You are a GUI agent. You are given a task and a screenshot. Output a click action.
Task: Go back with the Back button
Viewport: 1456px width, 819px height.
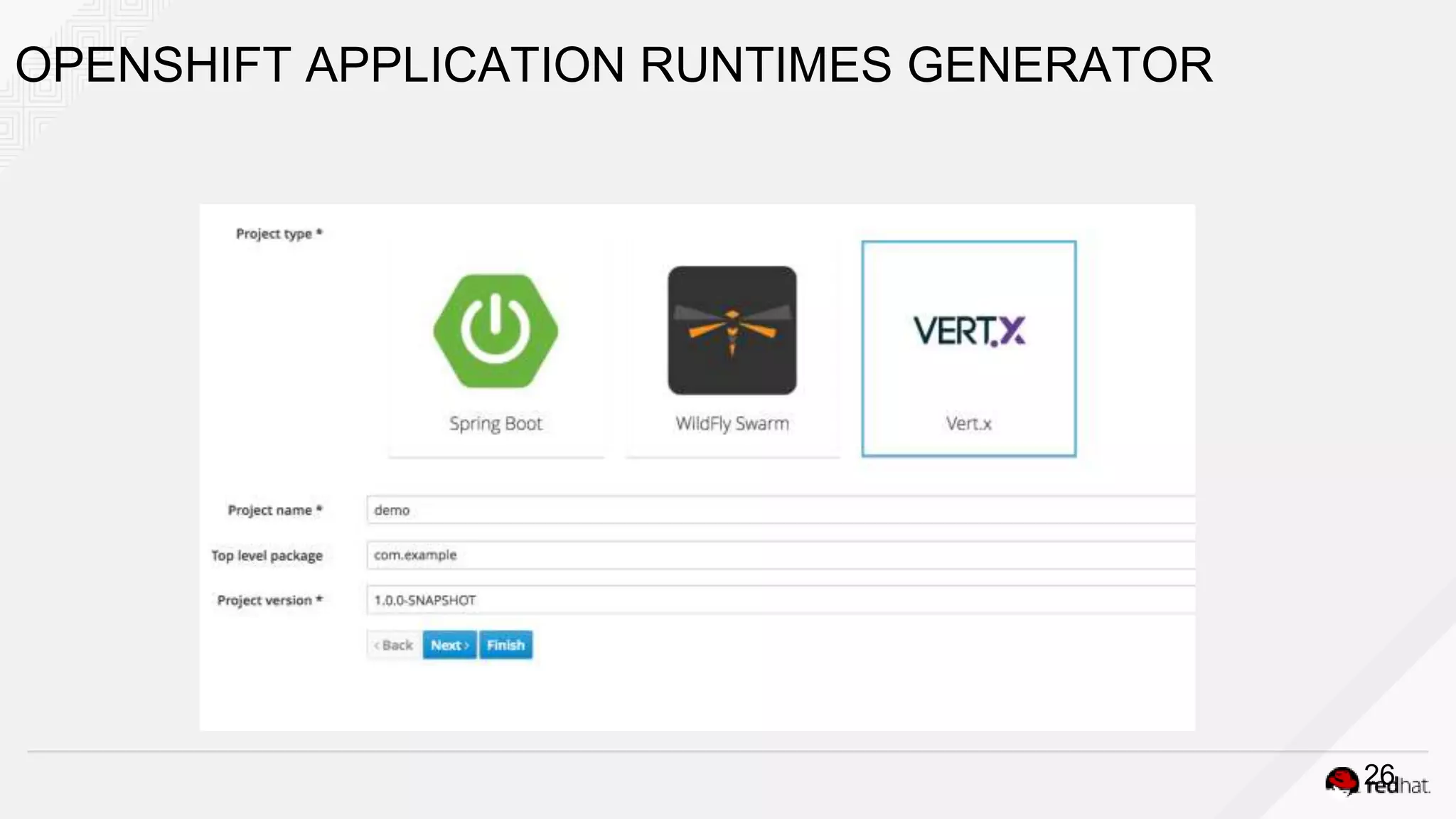point(395,645)
